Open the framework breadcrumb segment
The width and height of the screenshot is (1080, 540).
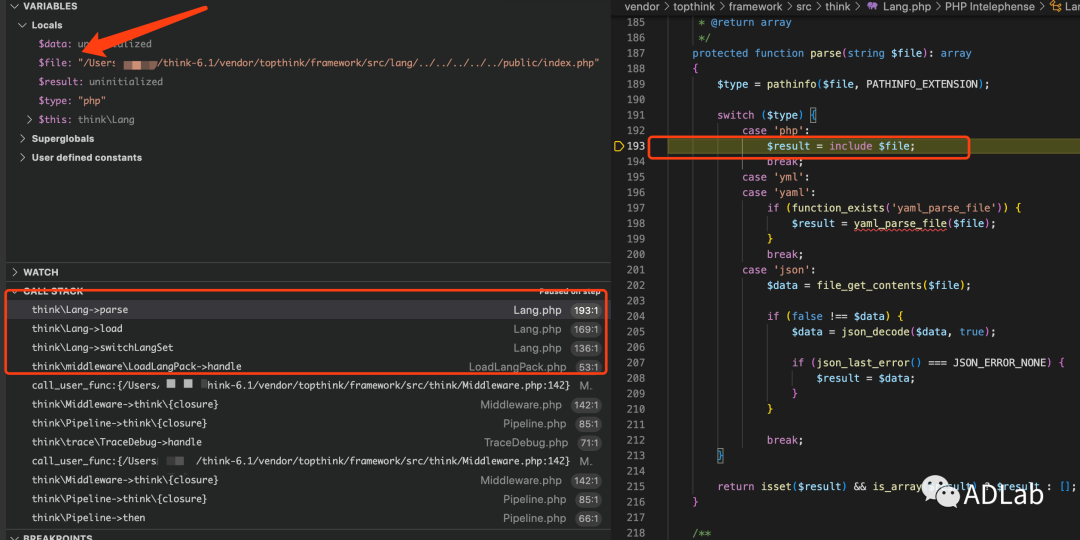pyautogui.click(x=755, y=6)
